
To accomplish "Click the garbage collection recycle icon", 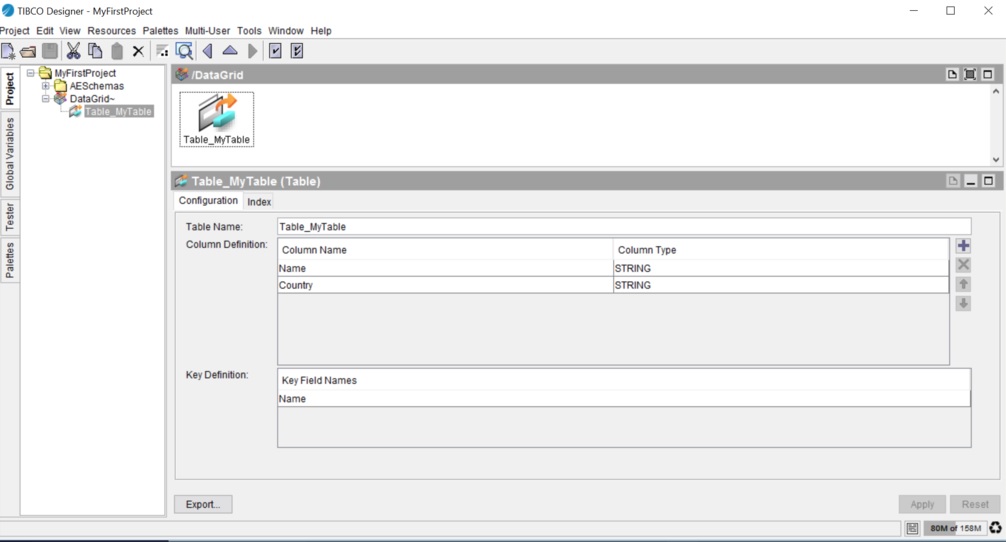I will pyautogui.click(x=995, y=528).
